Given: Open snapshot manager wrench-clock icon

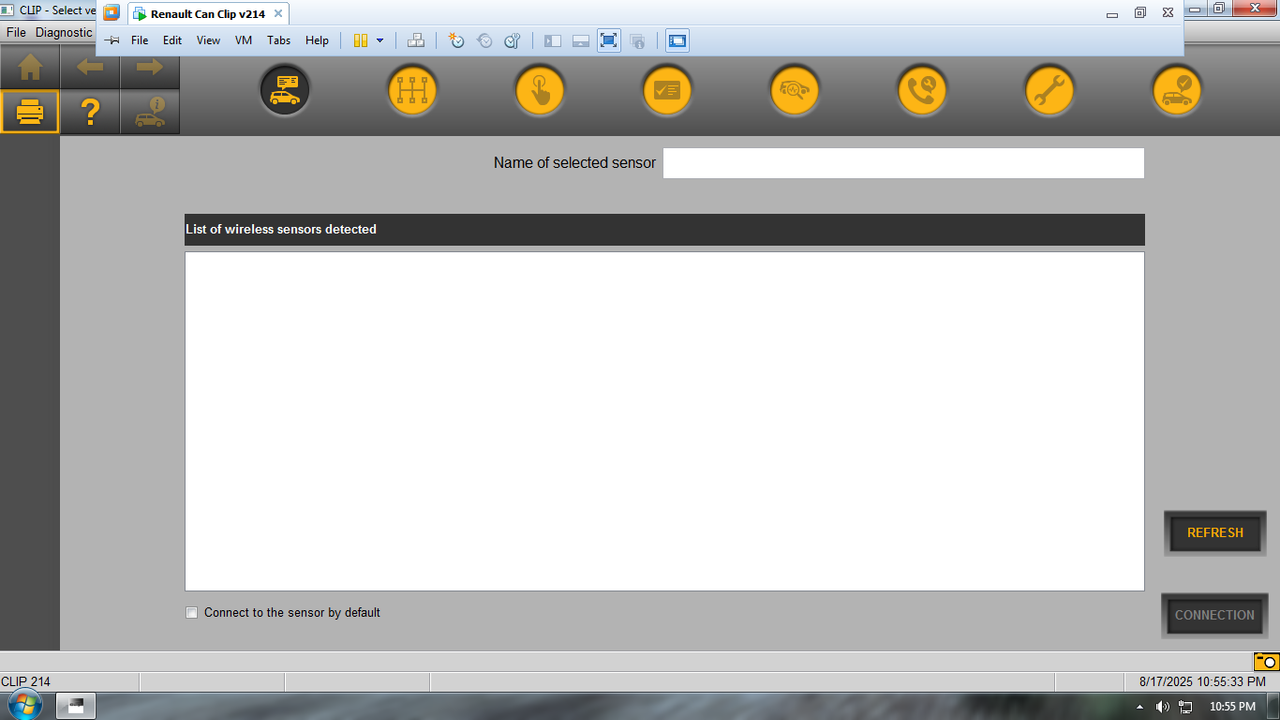Looking at the screenshot, I should 512,41.
